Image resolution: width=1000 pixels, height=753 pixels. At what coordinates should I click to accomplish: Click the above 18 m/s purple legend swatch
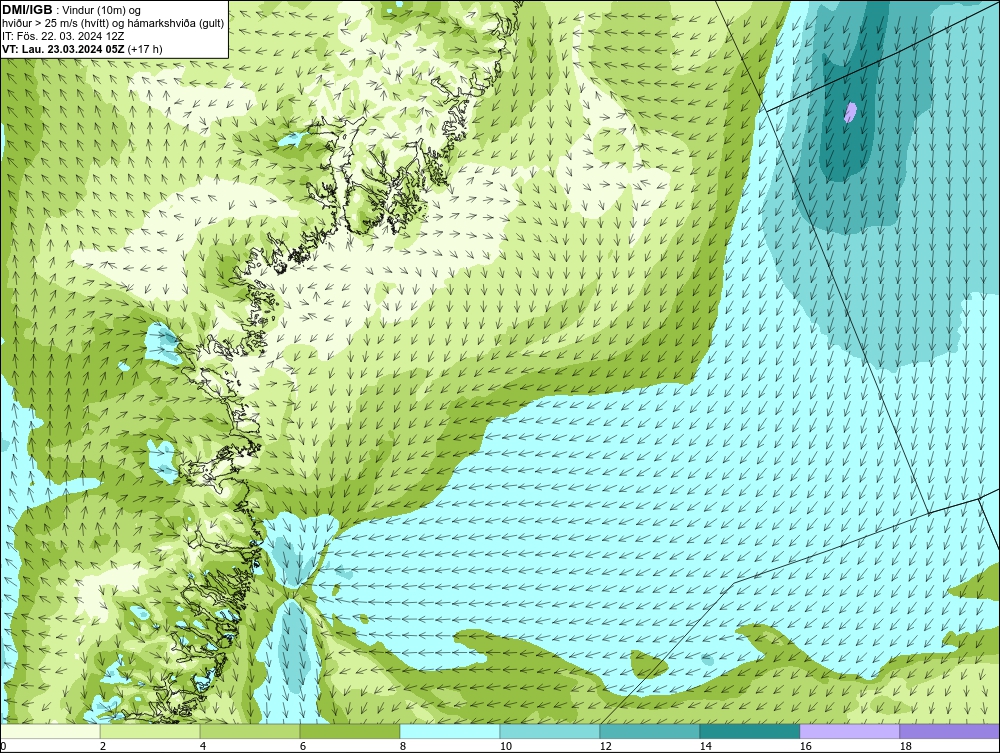click(949, 731)
